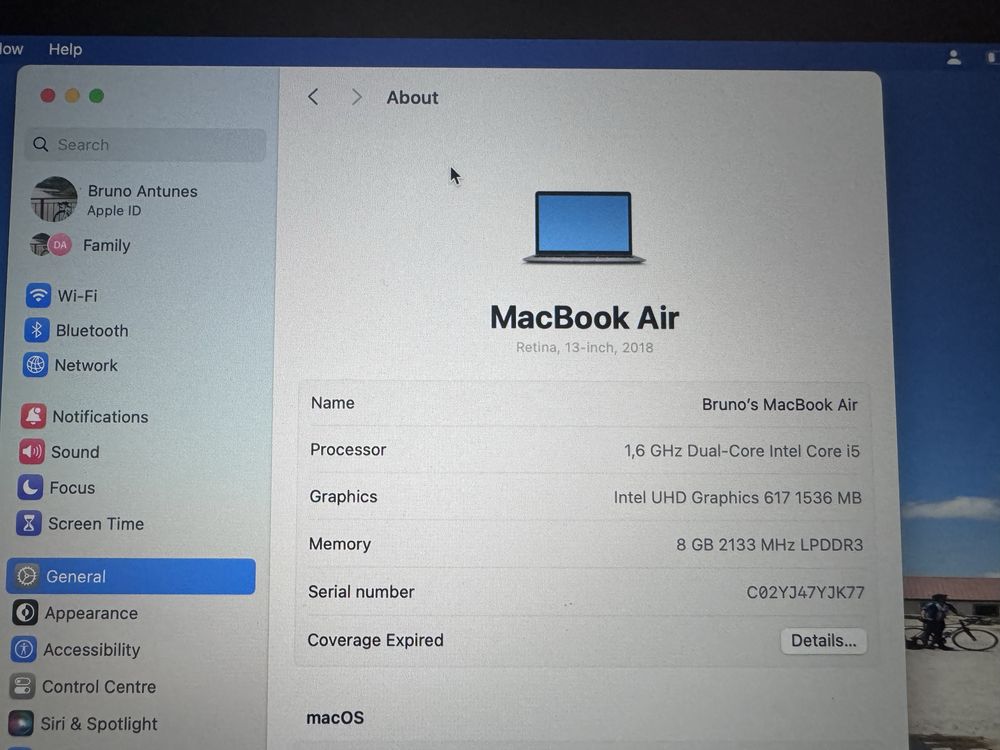Click the magnifying glass search icon
The height and width of the screenshot is (750, 1000).
tap(41, 144)
